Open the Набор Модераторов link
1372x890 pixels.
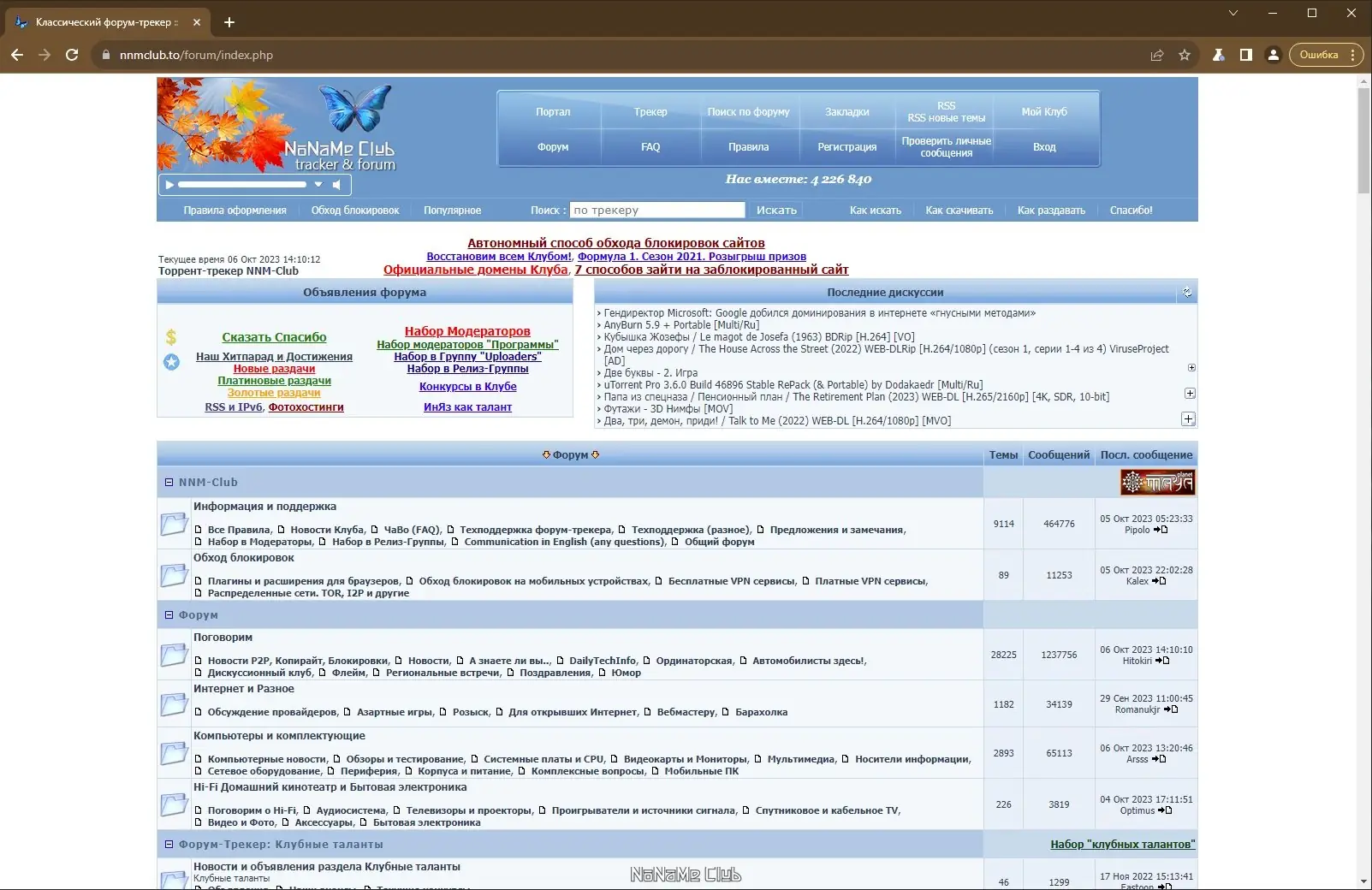[467, 331]
